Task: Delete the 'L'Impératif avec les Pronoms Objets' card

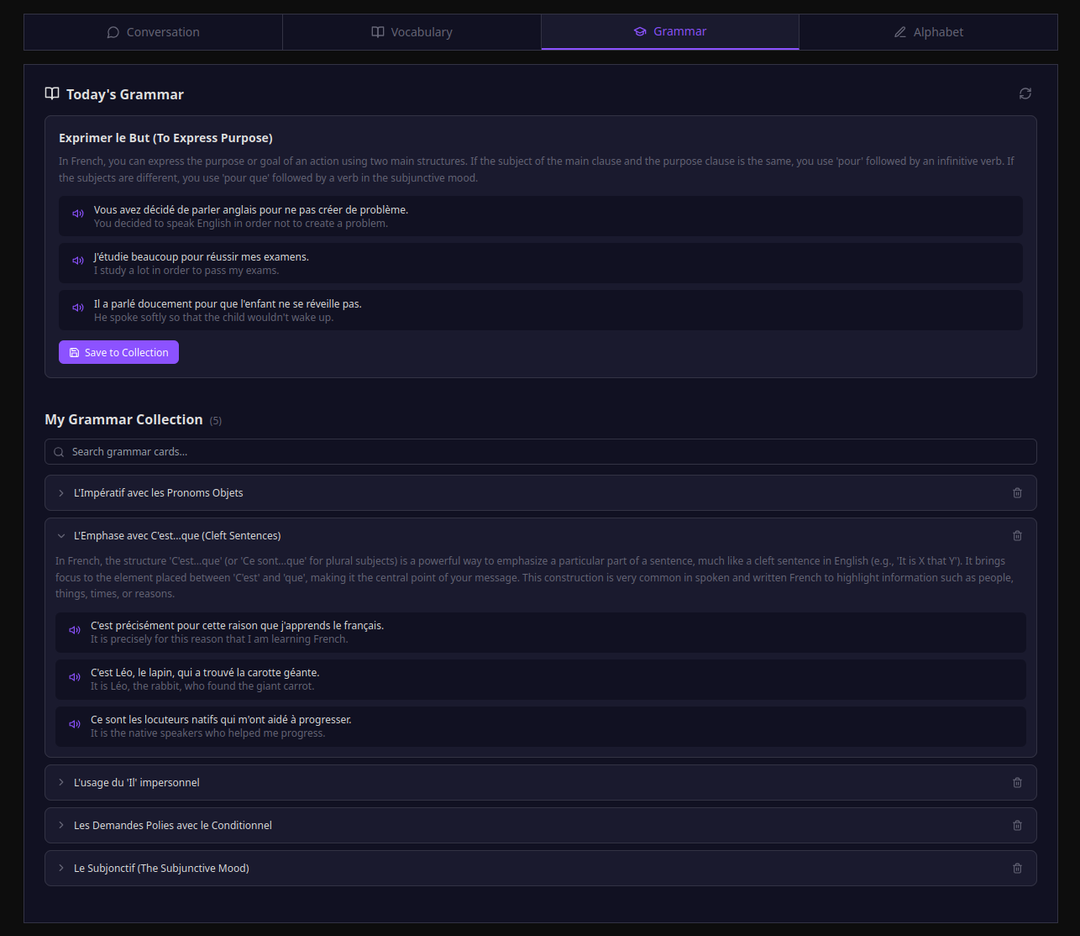Action: pos(1017,492)
